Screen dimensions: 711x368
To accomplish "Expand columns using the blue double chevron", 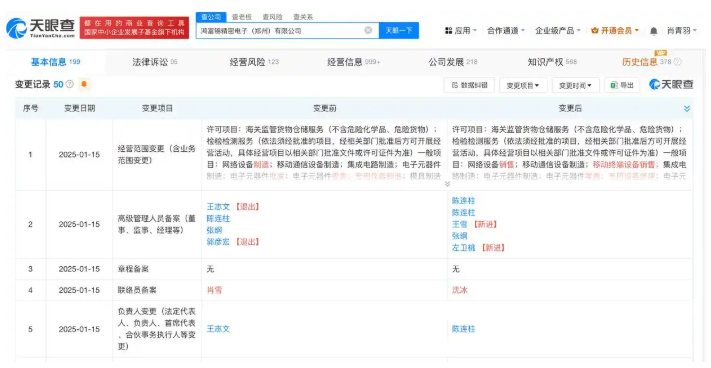I will [687, 108].
